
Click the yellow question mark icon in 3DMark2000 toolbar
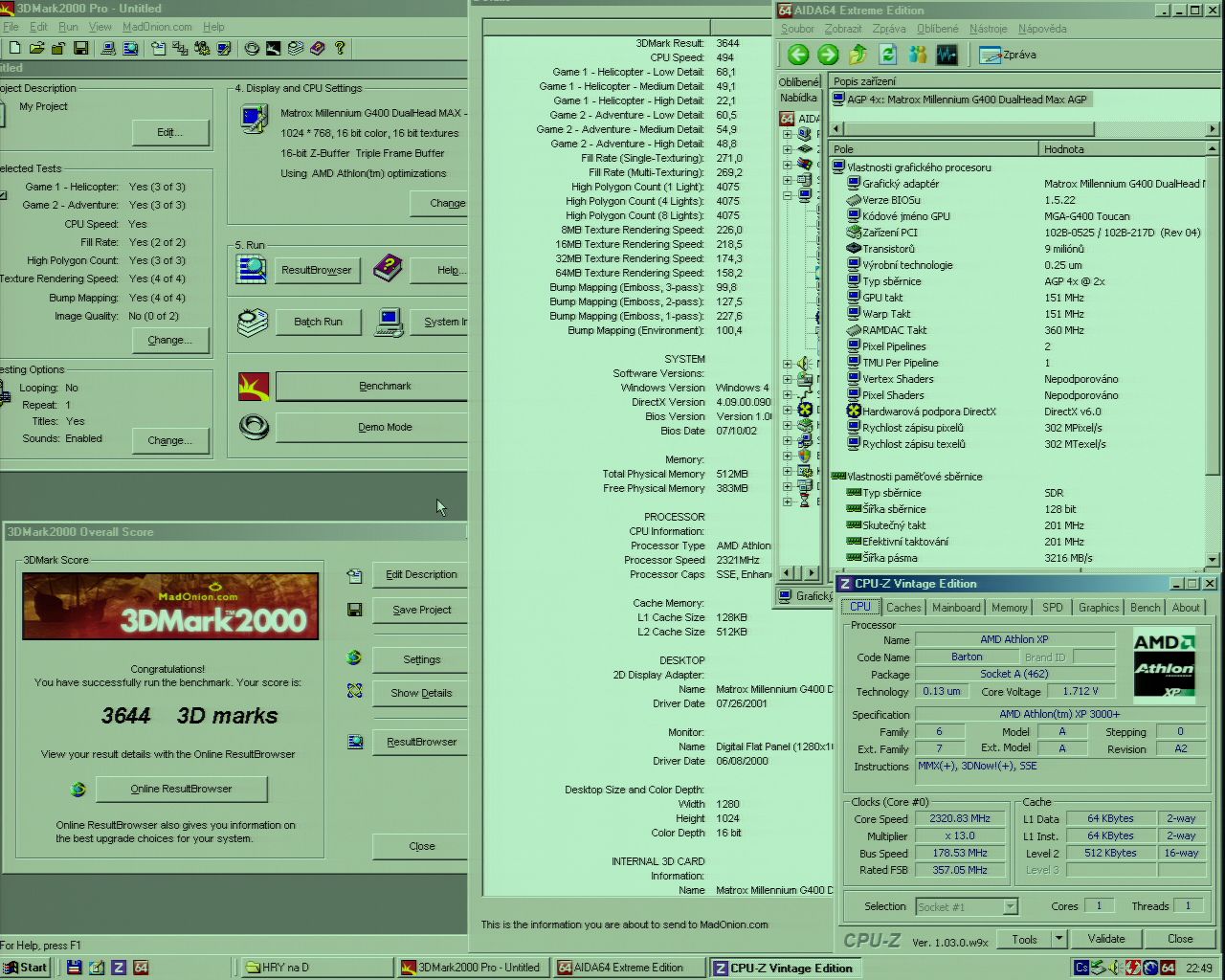[340, 48]
